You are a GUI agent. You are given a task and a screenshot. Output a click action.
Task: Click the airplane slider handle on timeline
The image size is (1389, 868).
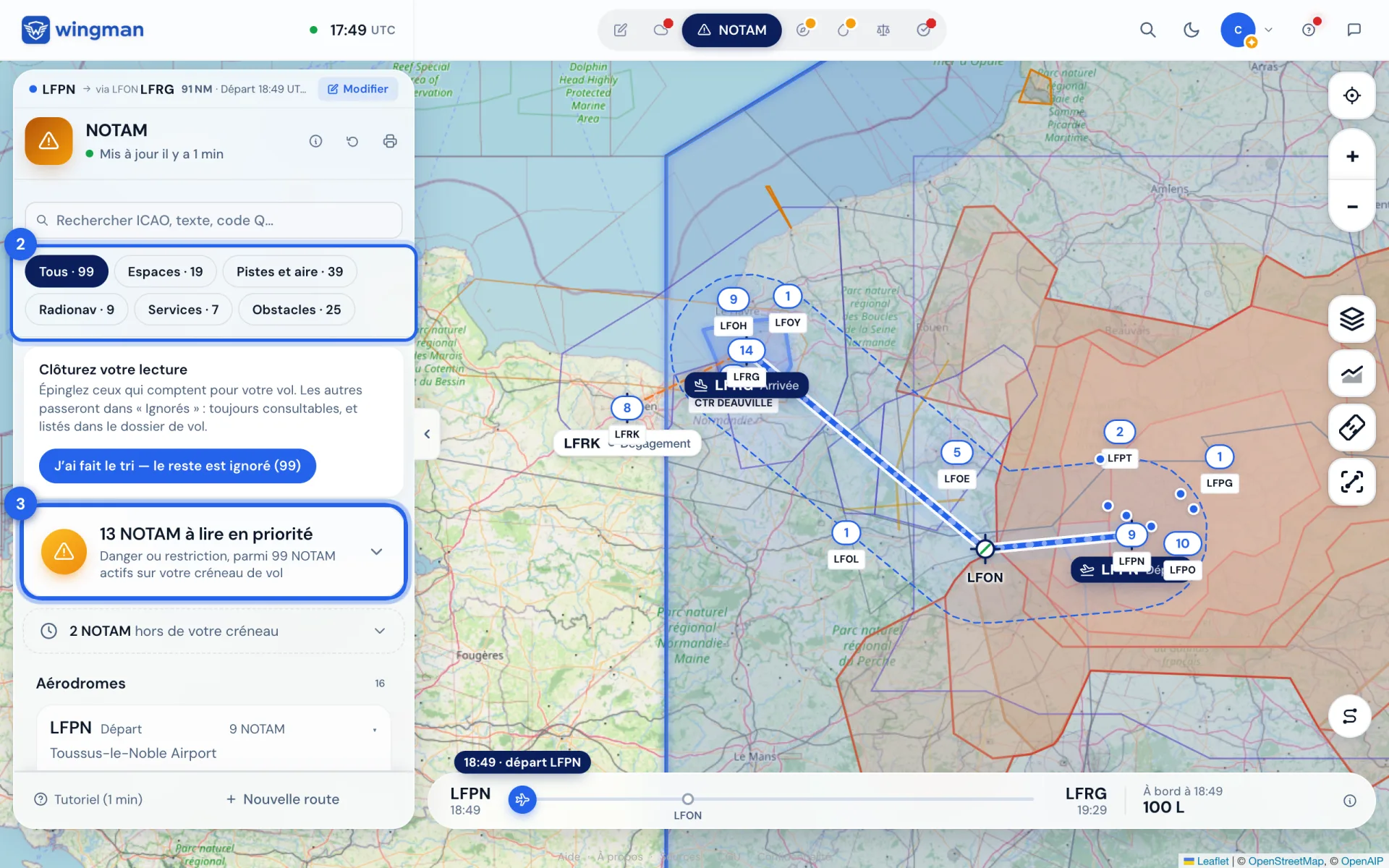tap(522, 799)
